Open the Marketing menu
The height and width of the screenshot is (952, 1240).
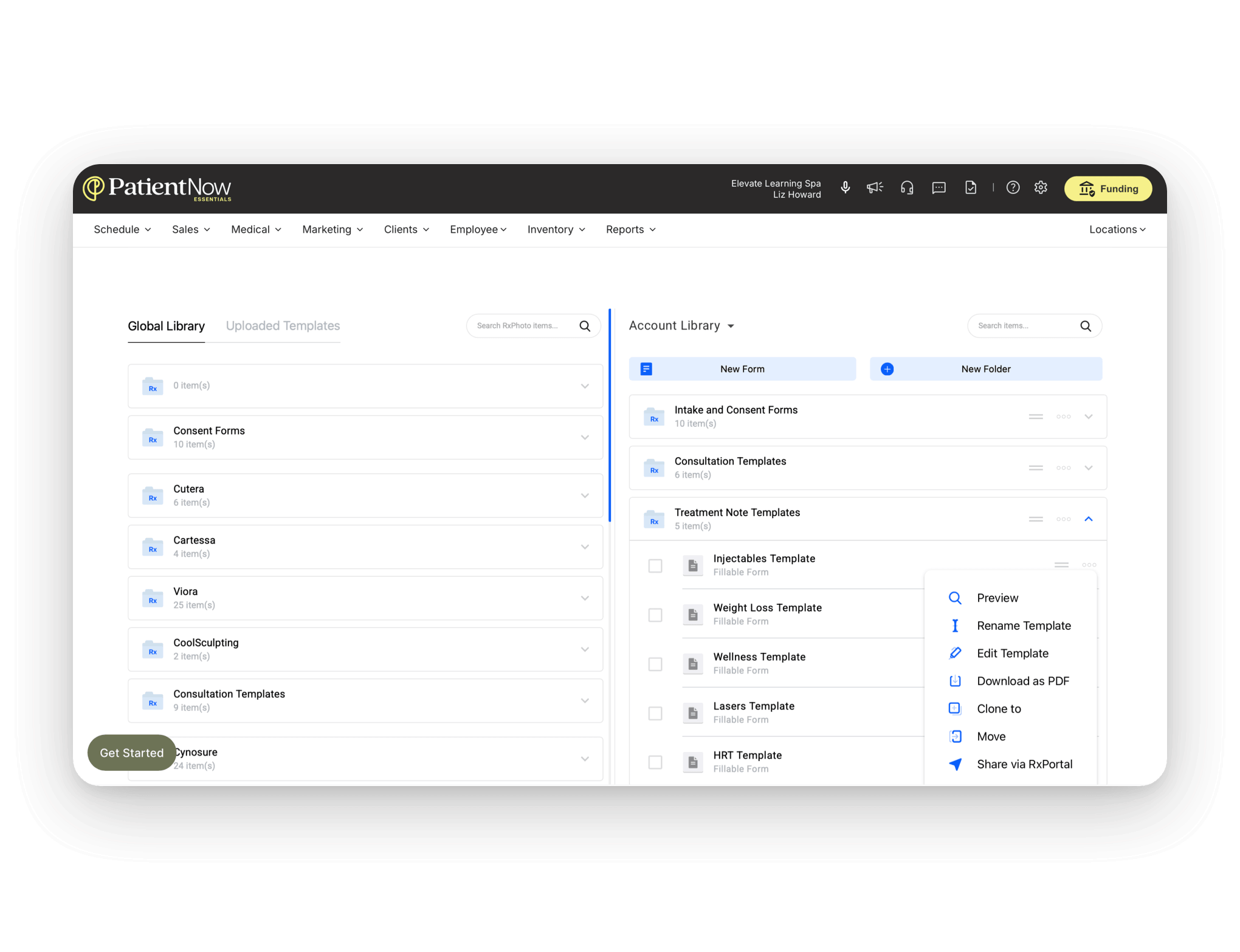(332, 230)
